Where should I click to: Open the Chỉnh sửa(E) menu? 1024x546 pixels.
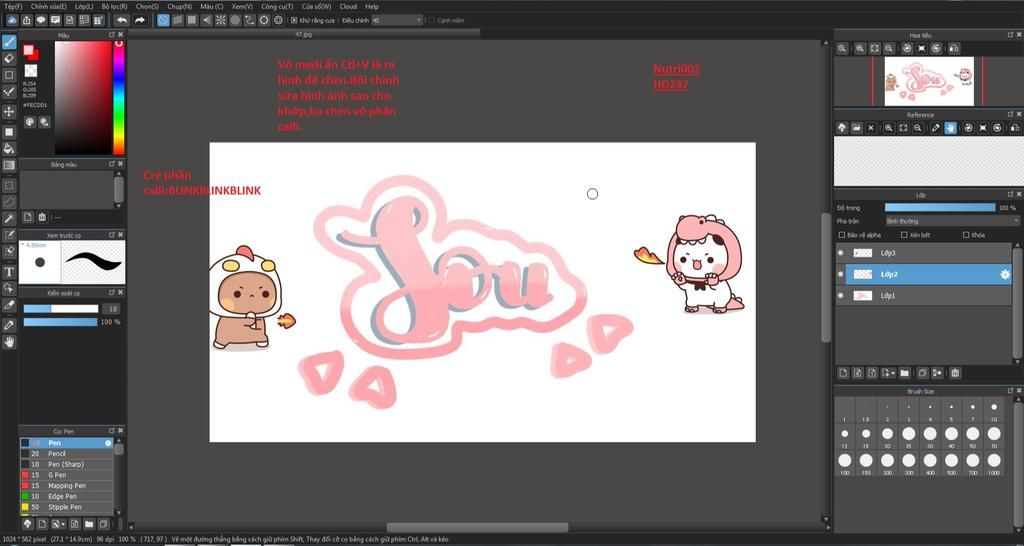(x=48, y=6)
